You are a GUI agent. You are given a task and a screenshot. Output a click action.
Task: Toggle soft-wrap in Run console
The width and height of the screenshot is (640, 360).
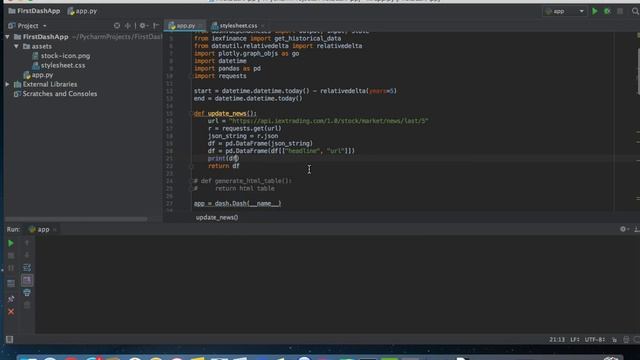tap(27, 268)
